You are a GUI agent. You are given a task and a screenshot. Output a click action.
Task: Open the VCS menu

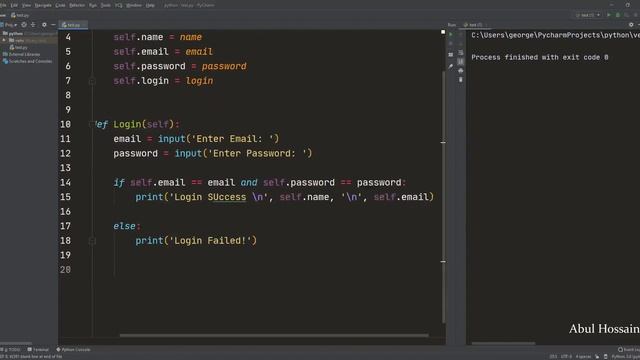point(118,5)
